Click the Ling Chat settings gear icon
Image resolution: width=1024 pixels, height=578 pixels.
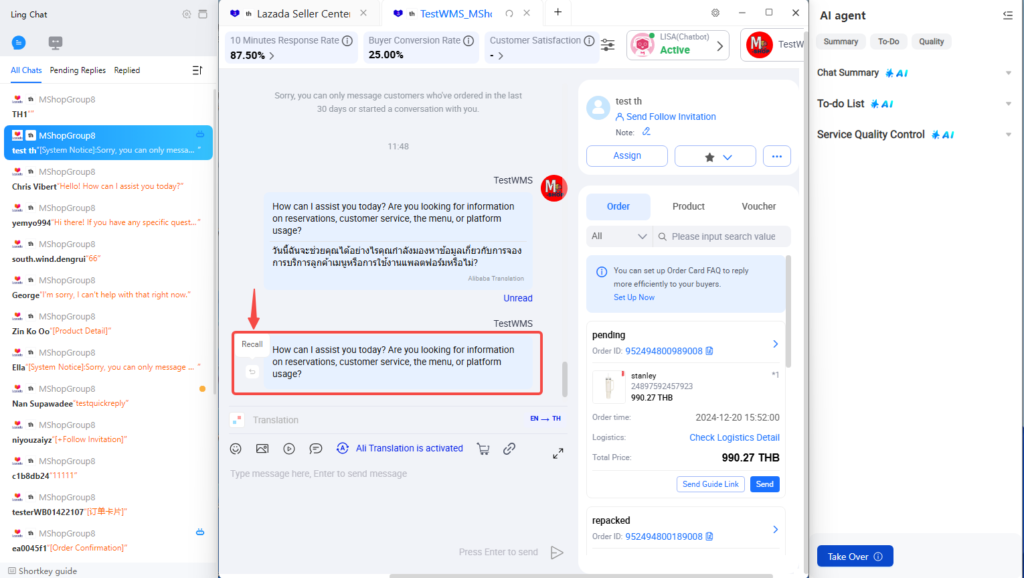coord(187,14)
